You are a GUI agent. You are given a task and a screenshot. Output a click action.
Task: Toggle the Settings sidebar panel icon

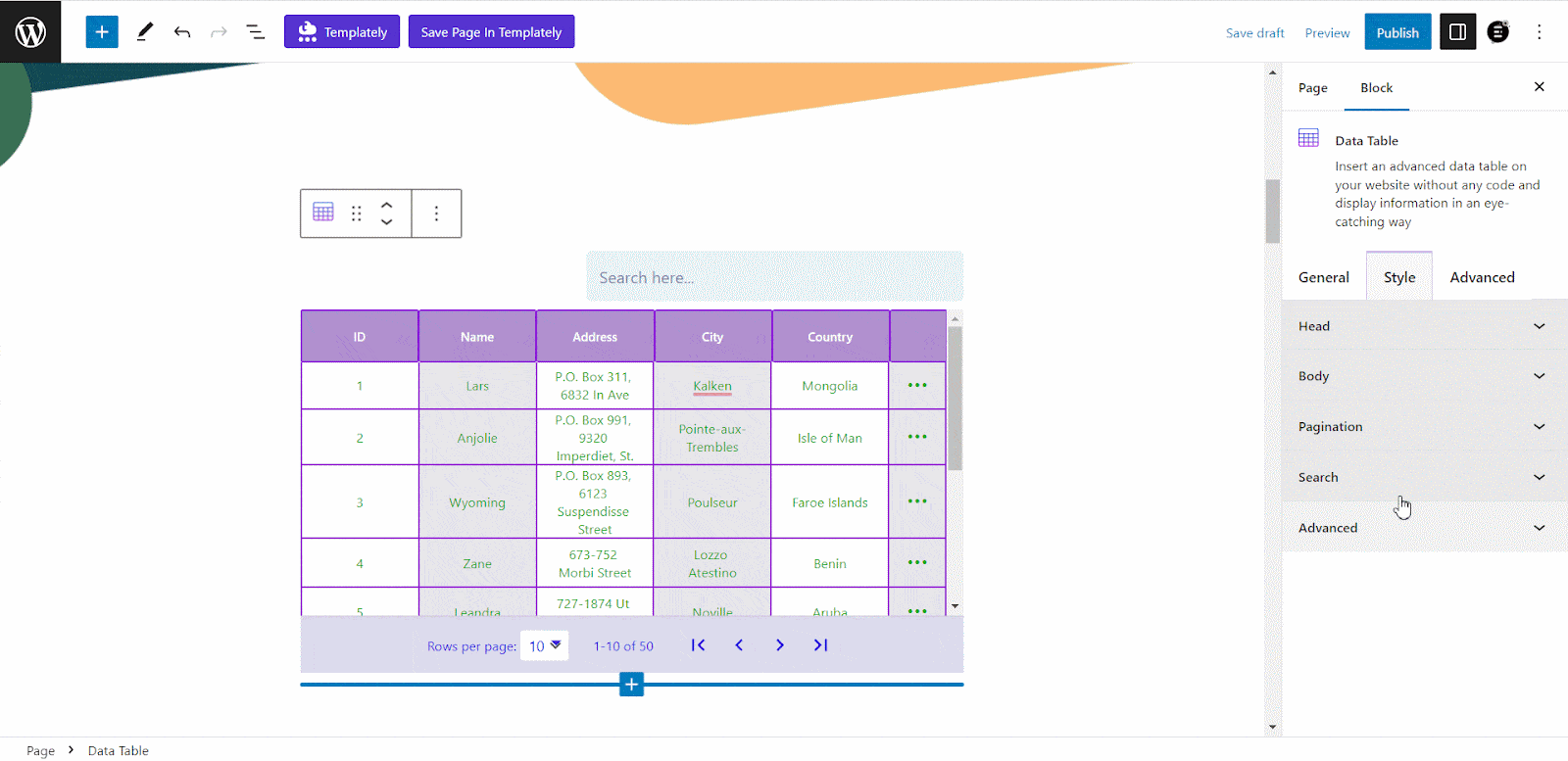pos(1457,31)
